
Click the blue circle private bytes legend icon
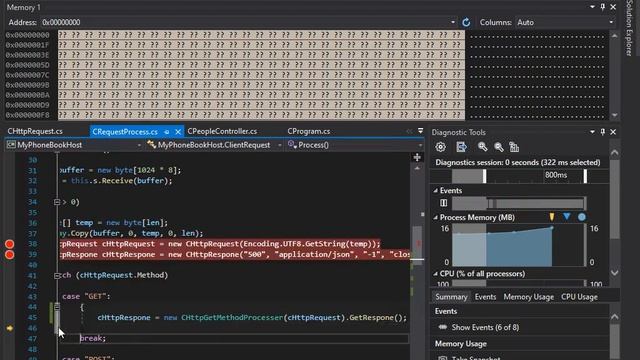(582, 217)
